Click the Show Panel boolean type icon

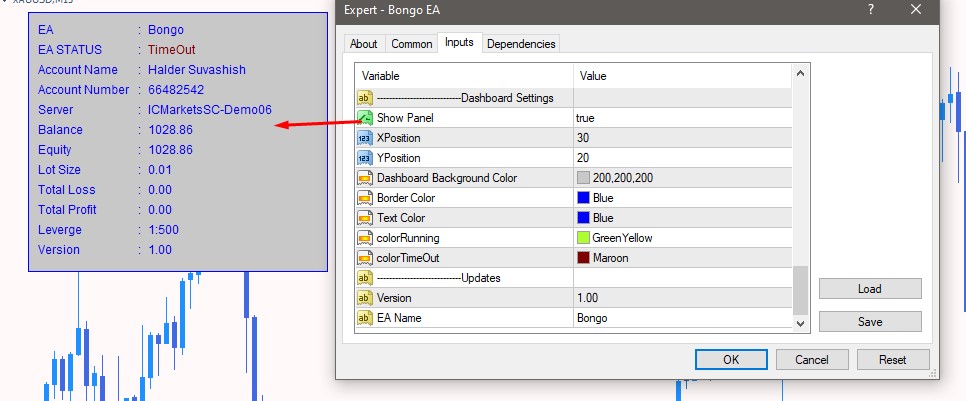[x=365, y=118]
